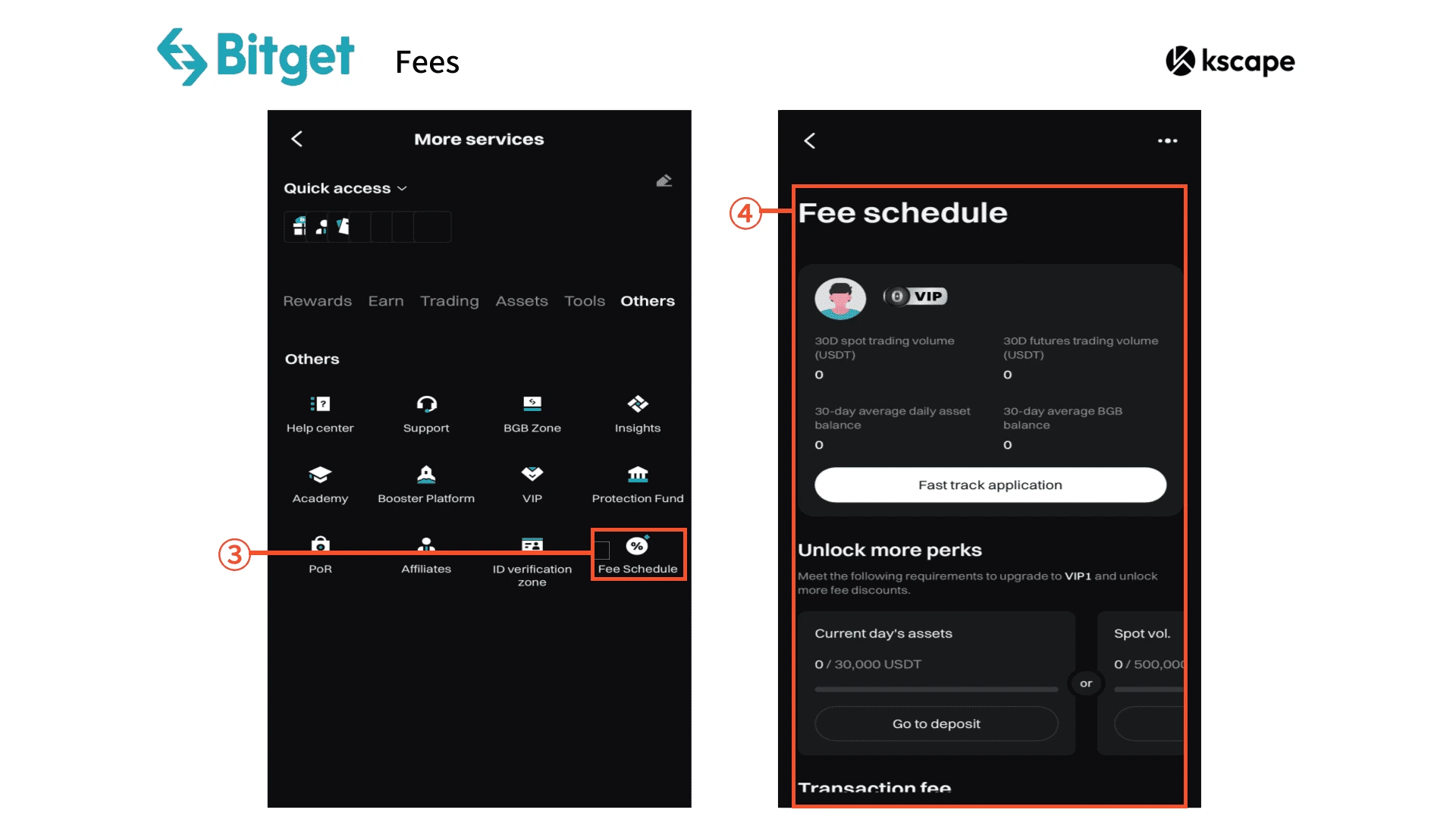The width and height of the screenshot is (1456, 819).
Task: Click back arrow on Fee Schedule
Action: [x=813, y=139]
